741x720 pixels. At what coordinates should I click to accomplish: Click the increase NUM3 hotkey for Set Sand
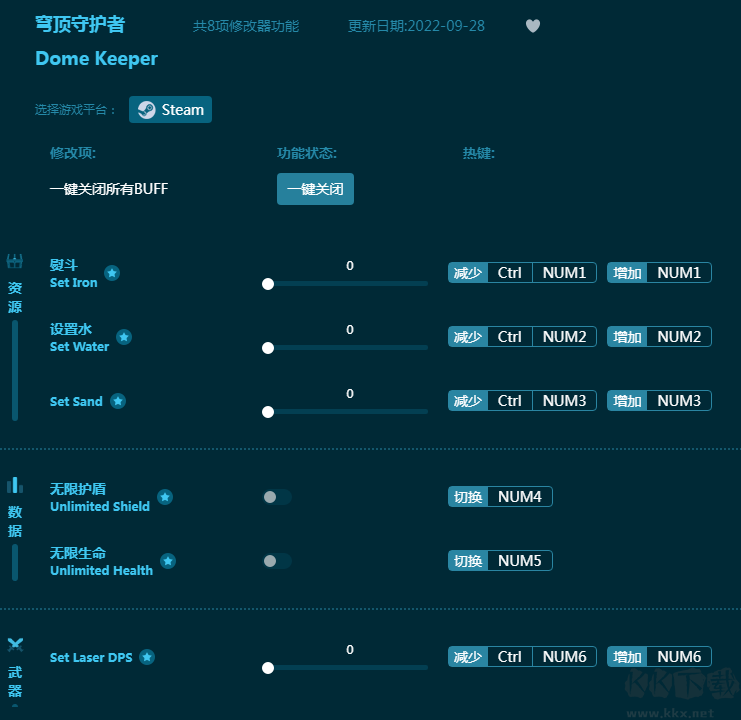(659, 401)
